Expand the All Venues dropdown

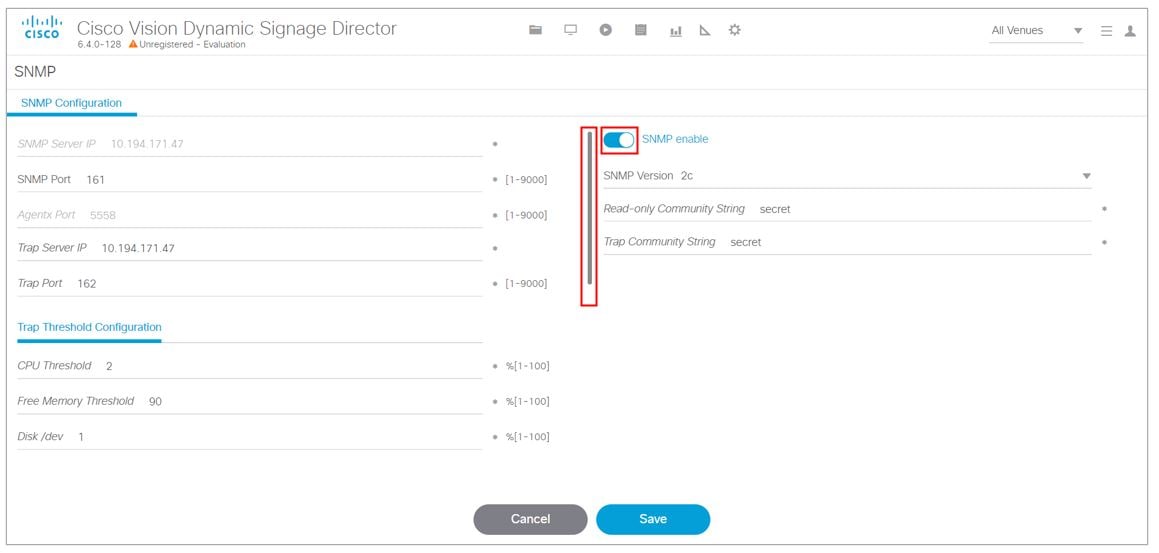pyautogui.click(x=1036, y=31)
